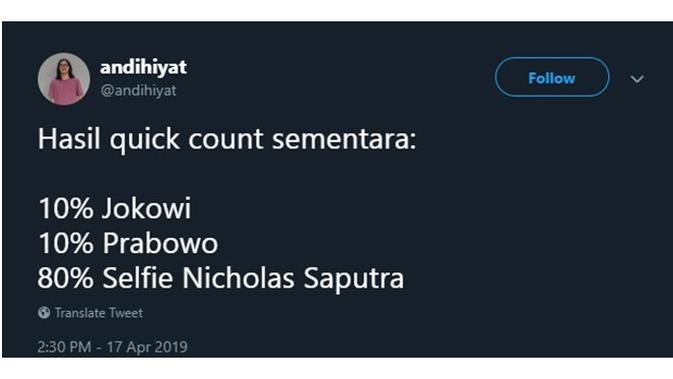Click the '10% Prabowo' line

[128, 243]
